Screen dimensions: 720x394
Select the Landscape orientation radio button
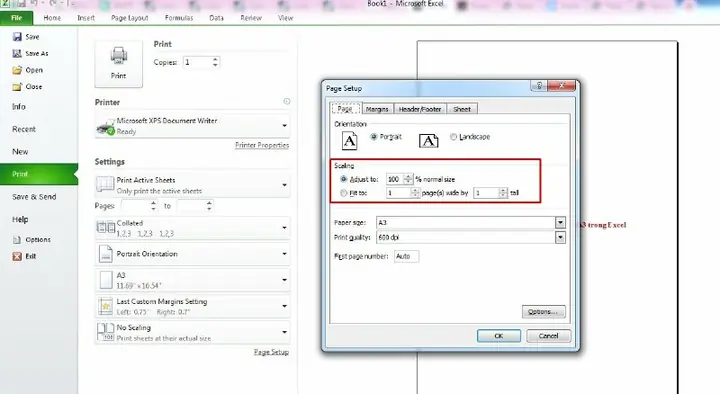[x=453, y=136]
